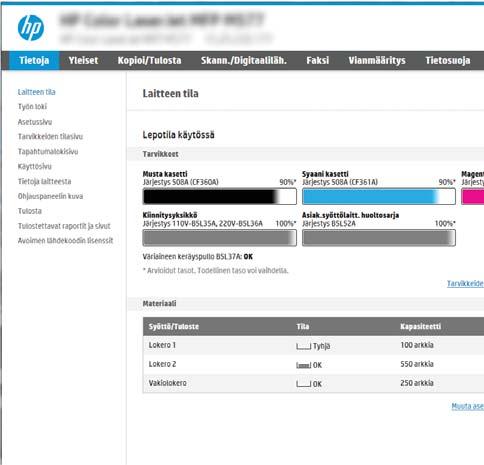
Task: Click the HP logo icon
Action: tap(31, 28)
